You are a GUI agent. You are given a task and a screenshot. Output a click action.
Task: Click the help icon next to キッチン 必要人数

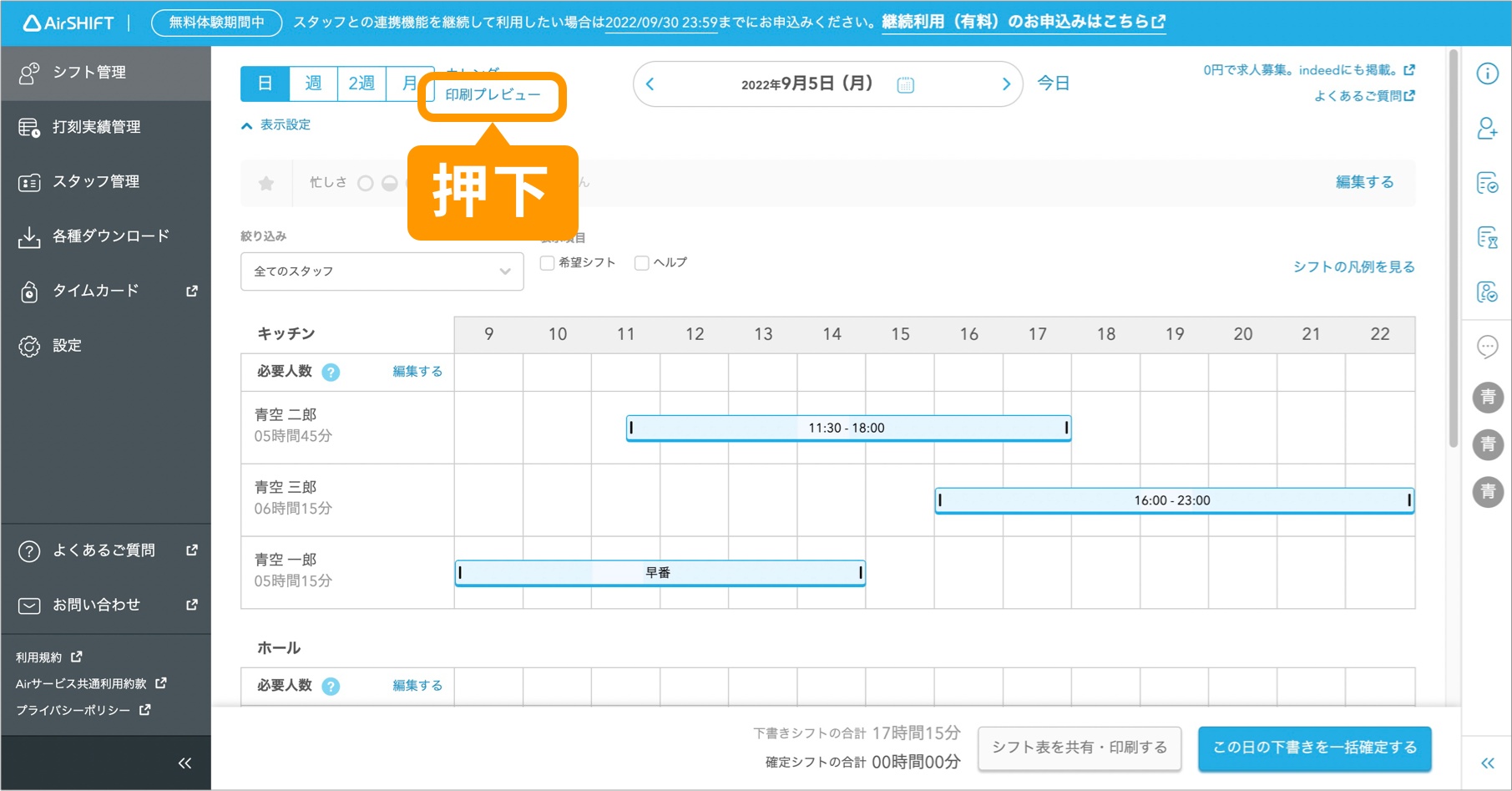tap(331, 373)
